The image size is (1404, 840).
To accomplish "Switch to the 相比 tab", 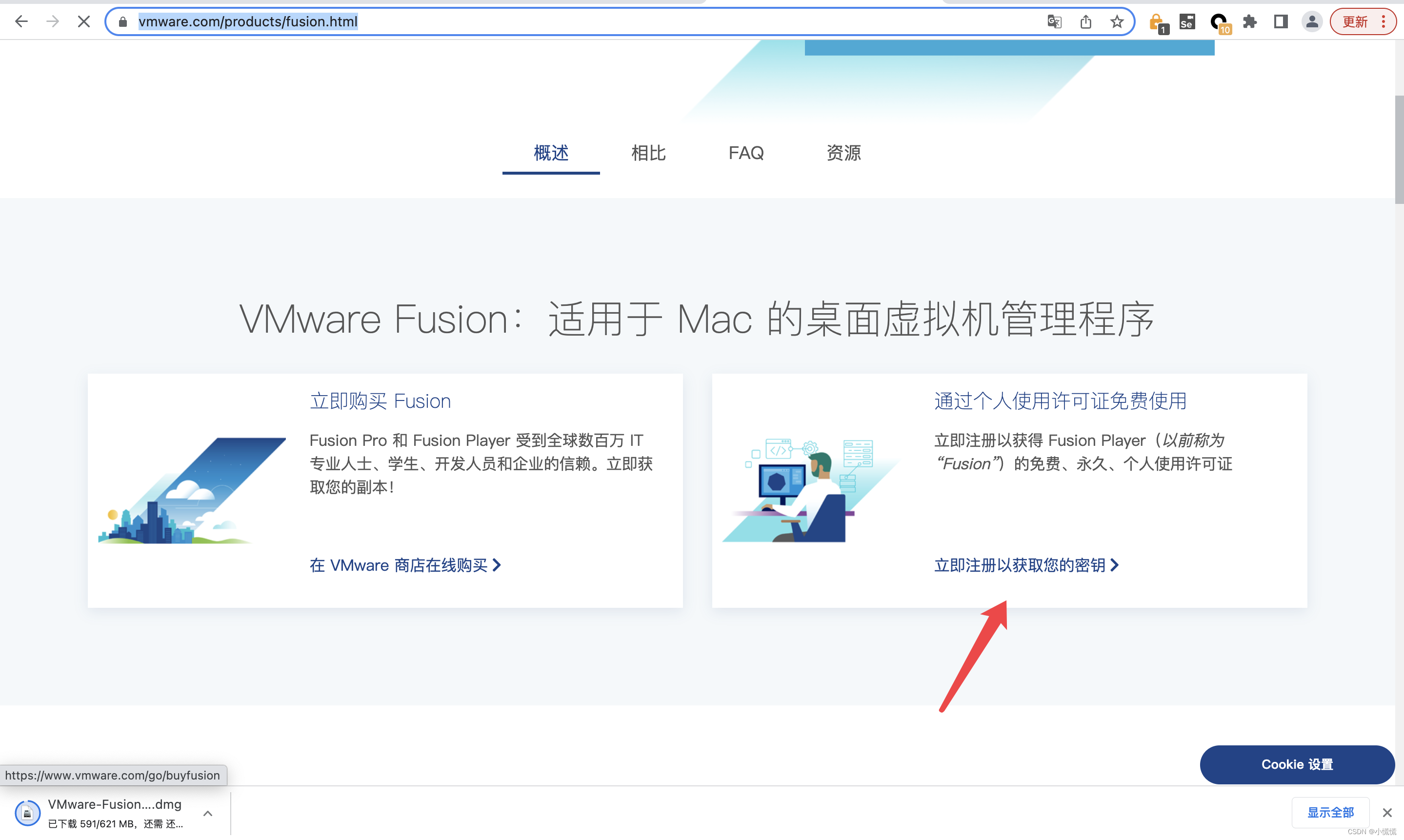I will click(x=648, y=153).
